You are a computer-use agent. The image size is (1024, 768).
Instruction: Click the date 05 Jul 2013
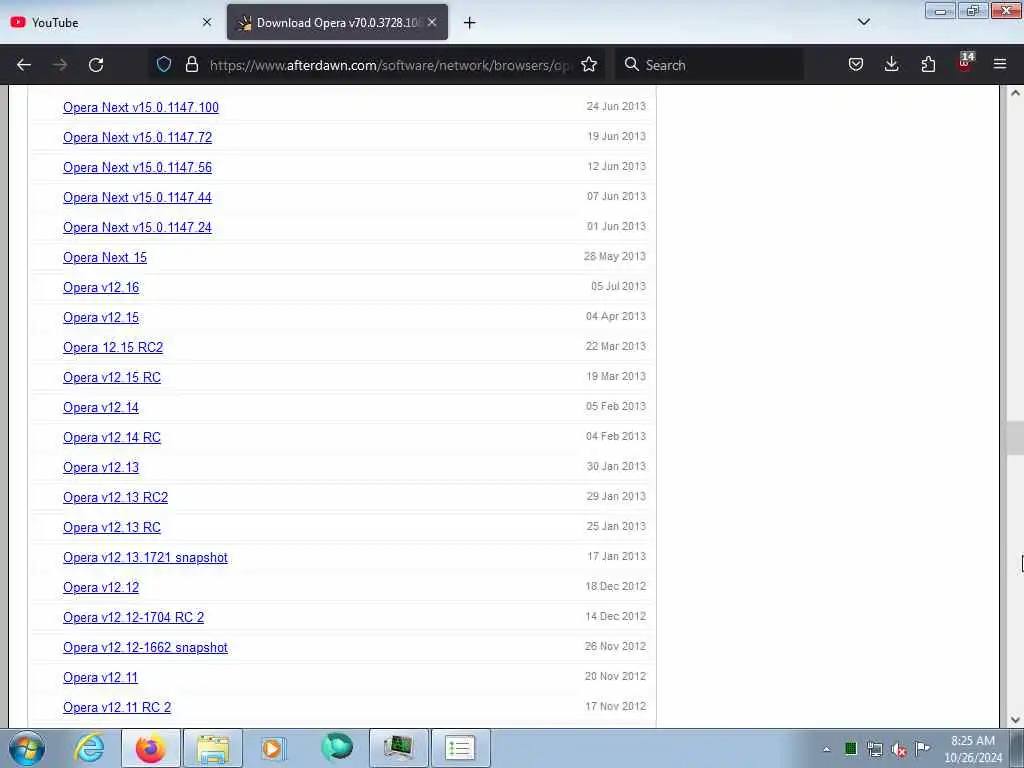[618, 286]
